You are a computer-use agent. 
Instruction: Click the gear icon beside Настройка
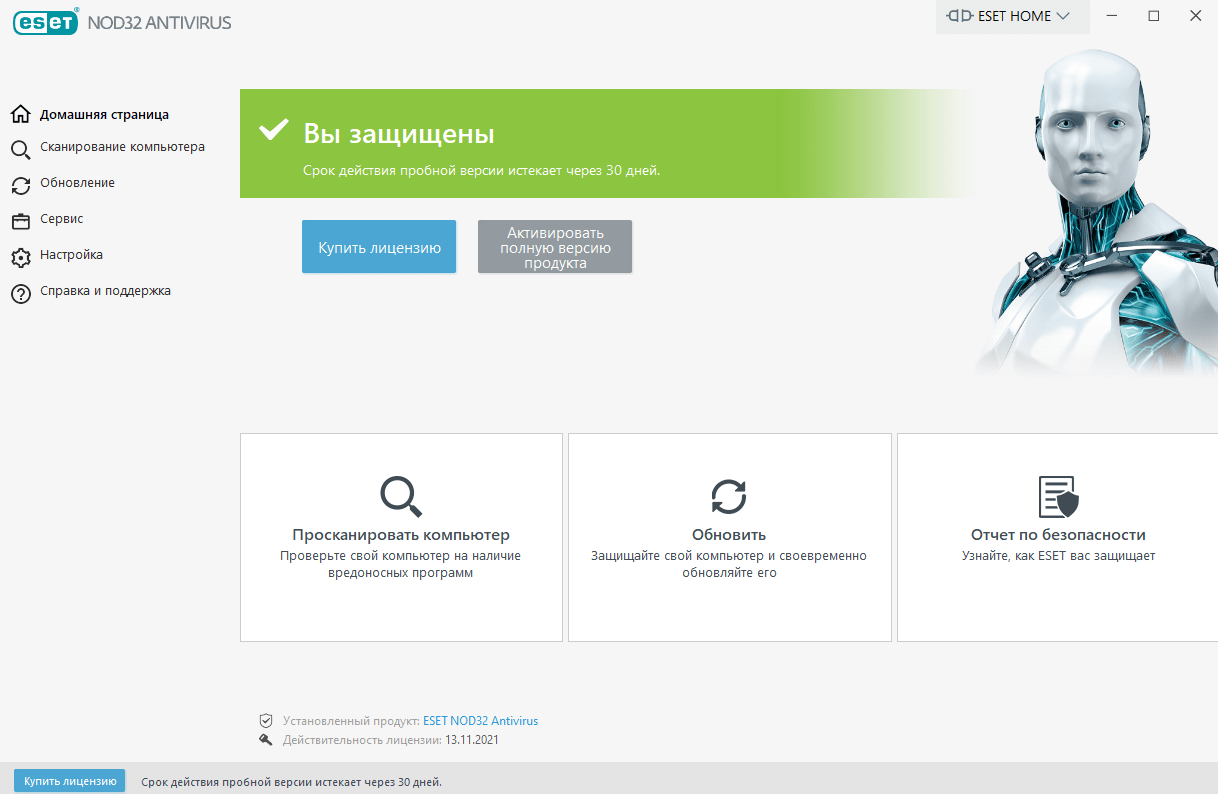point(20,258)
